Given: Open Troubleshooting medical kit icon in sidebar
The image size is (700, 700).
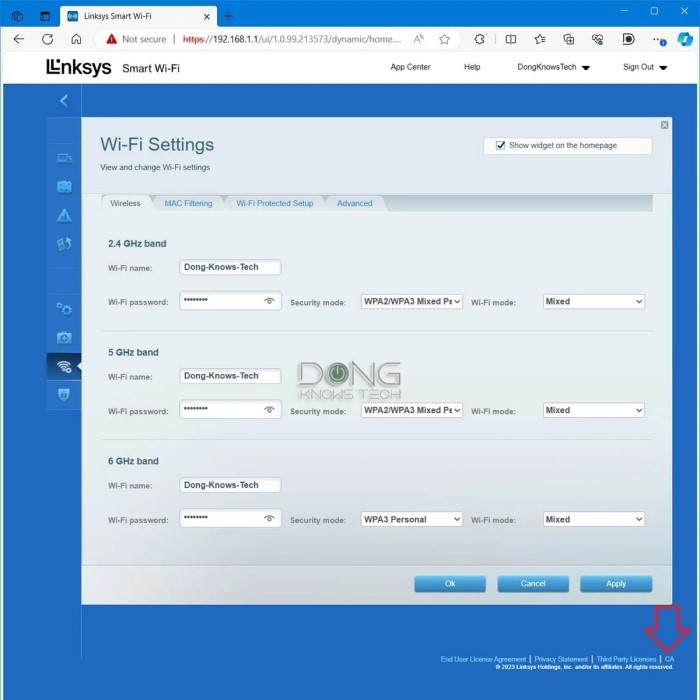Looking at the screenshot, I should (64, 338).
